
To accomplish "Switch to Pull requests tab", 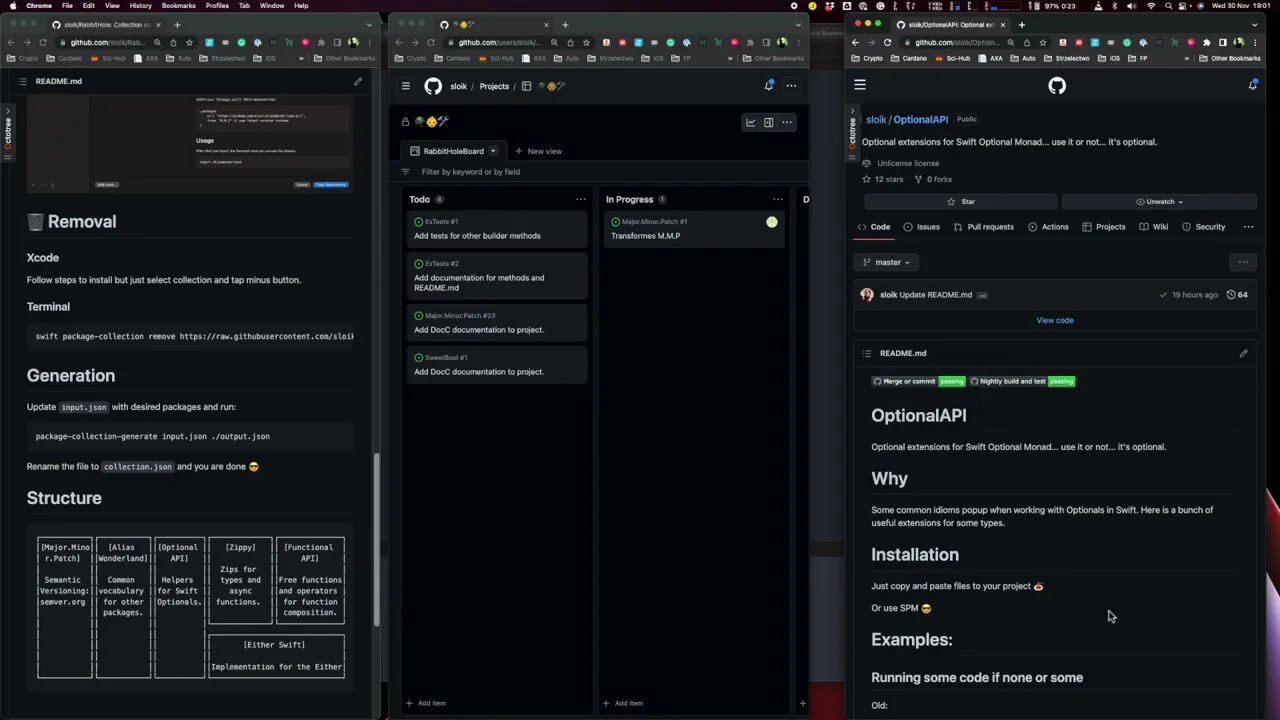I will point(983,227).
